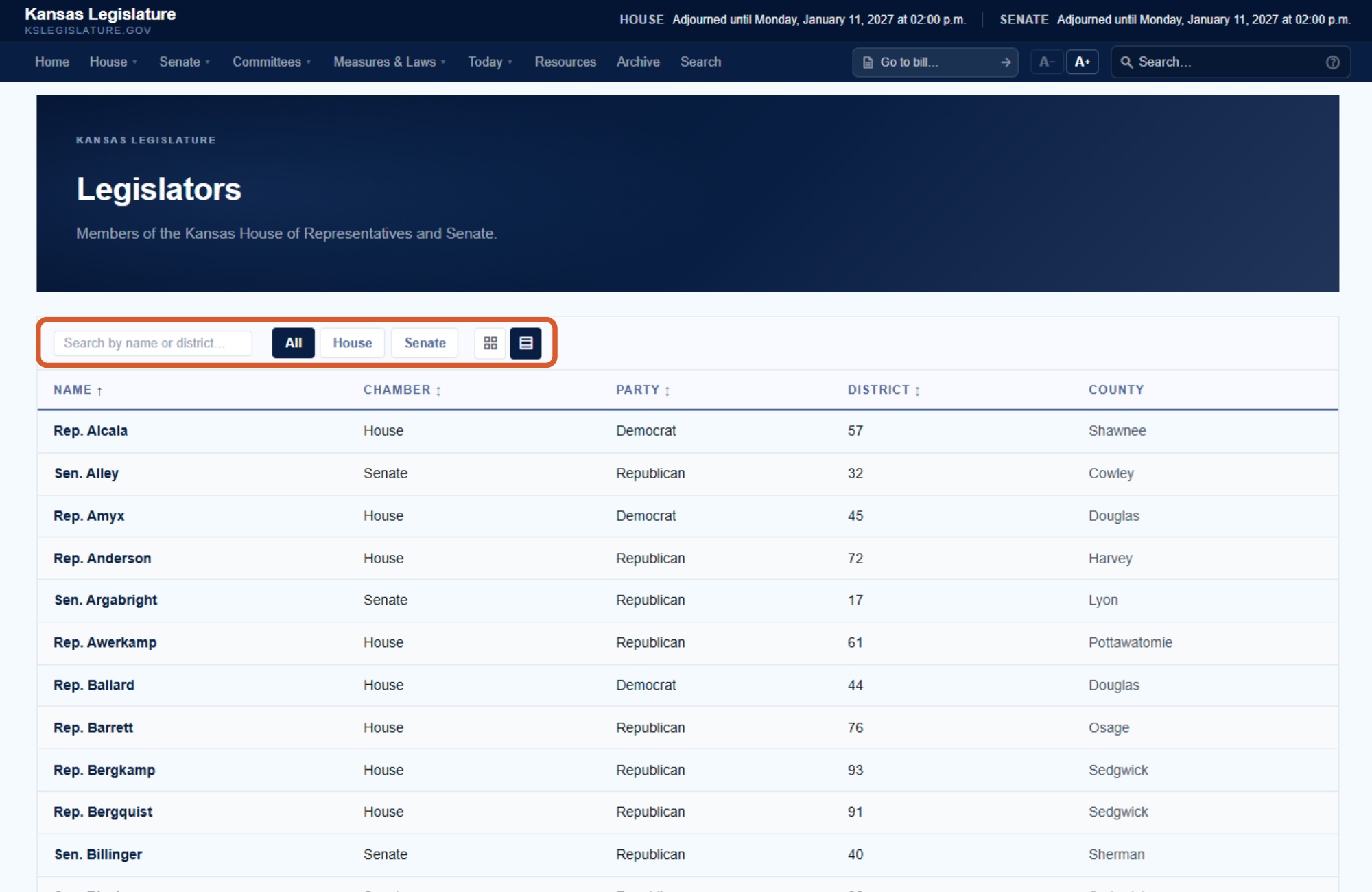Click the magnifier icon in site search
The image size is (1372, 892).
click(x=1126, y=62)
